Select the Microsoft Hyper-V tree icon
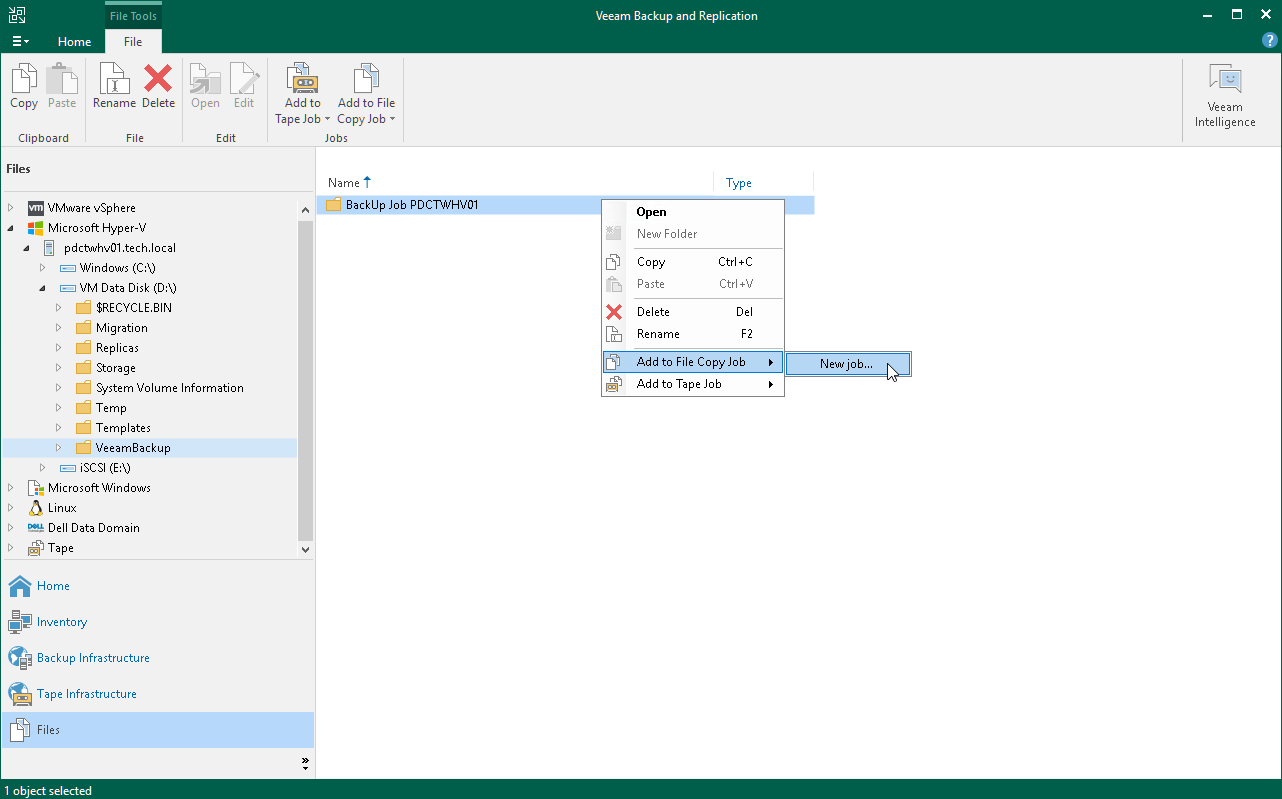 tap(35, 228)
